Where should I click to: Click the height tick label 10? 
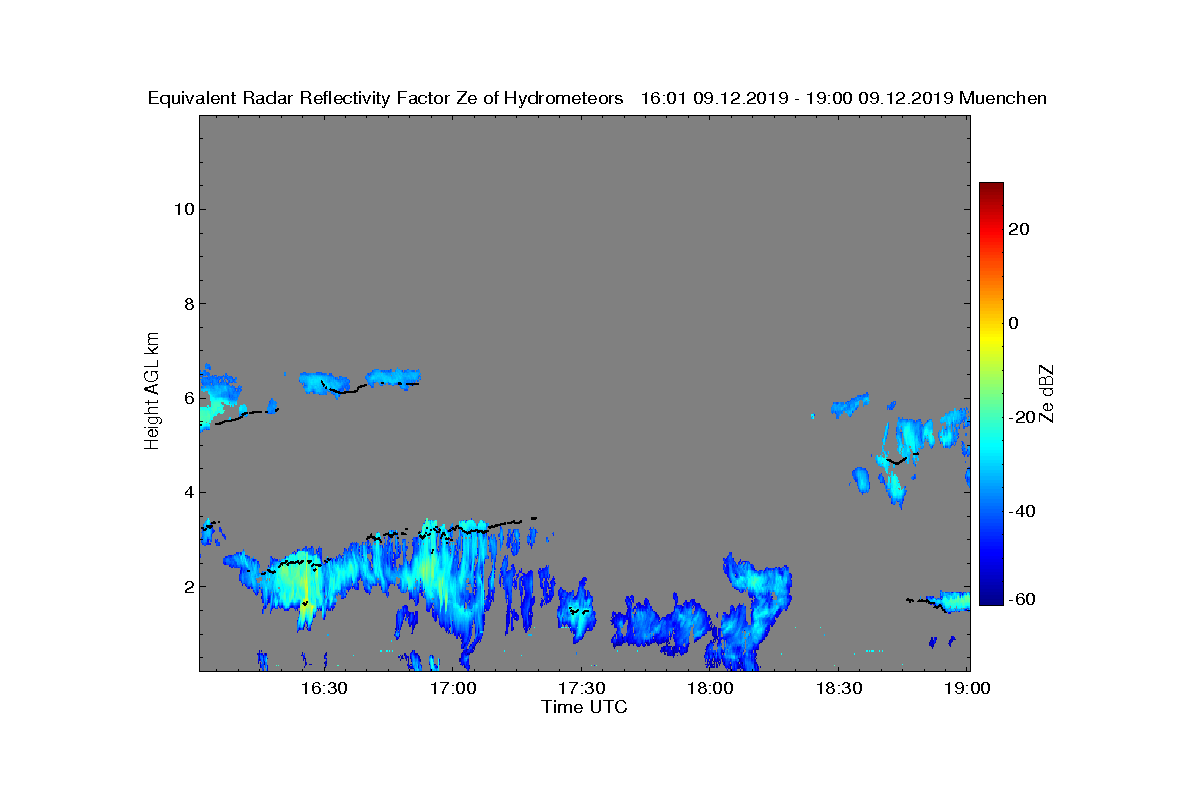183,209
